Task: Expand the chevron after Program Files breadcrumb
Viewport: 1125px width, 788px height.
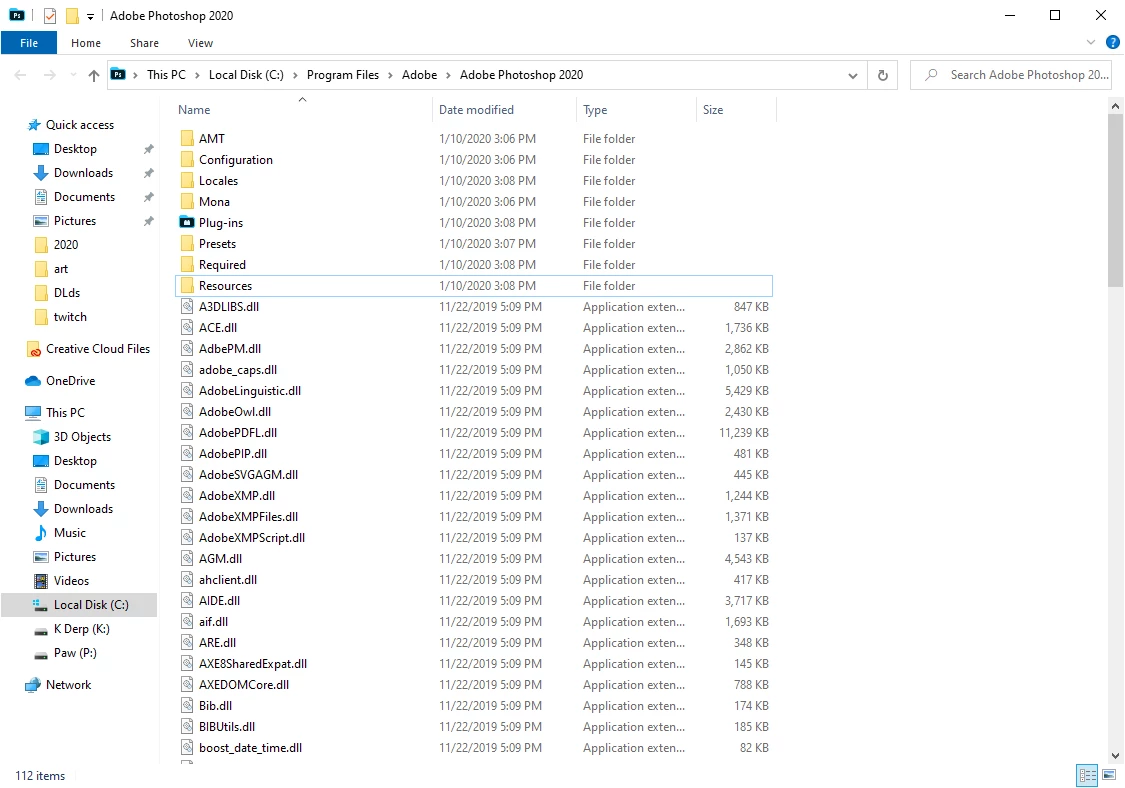Action: [x=390, y=75]
